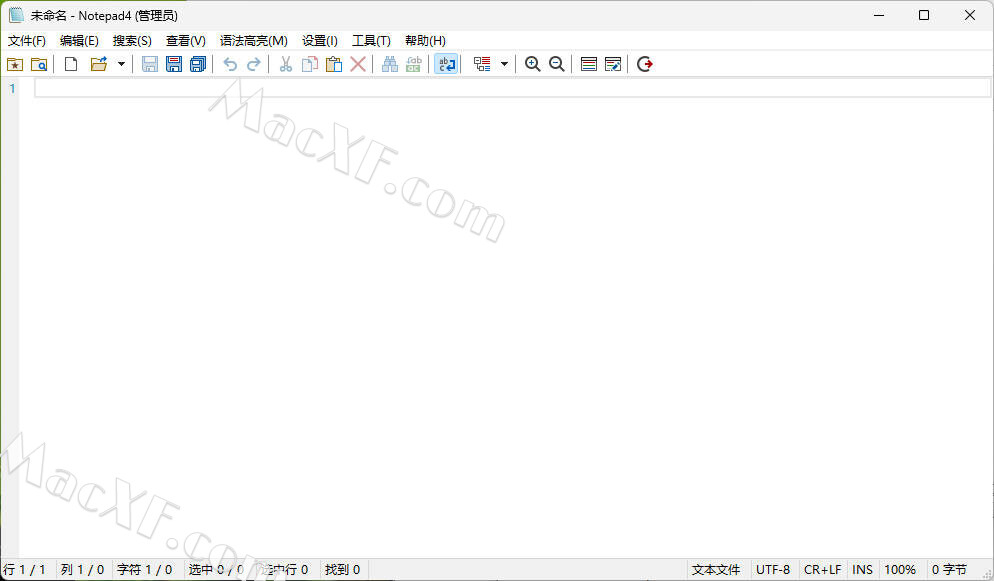Click the Notepad4 title bar app icon

click(16, 15)
